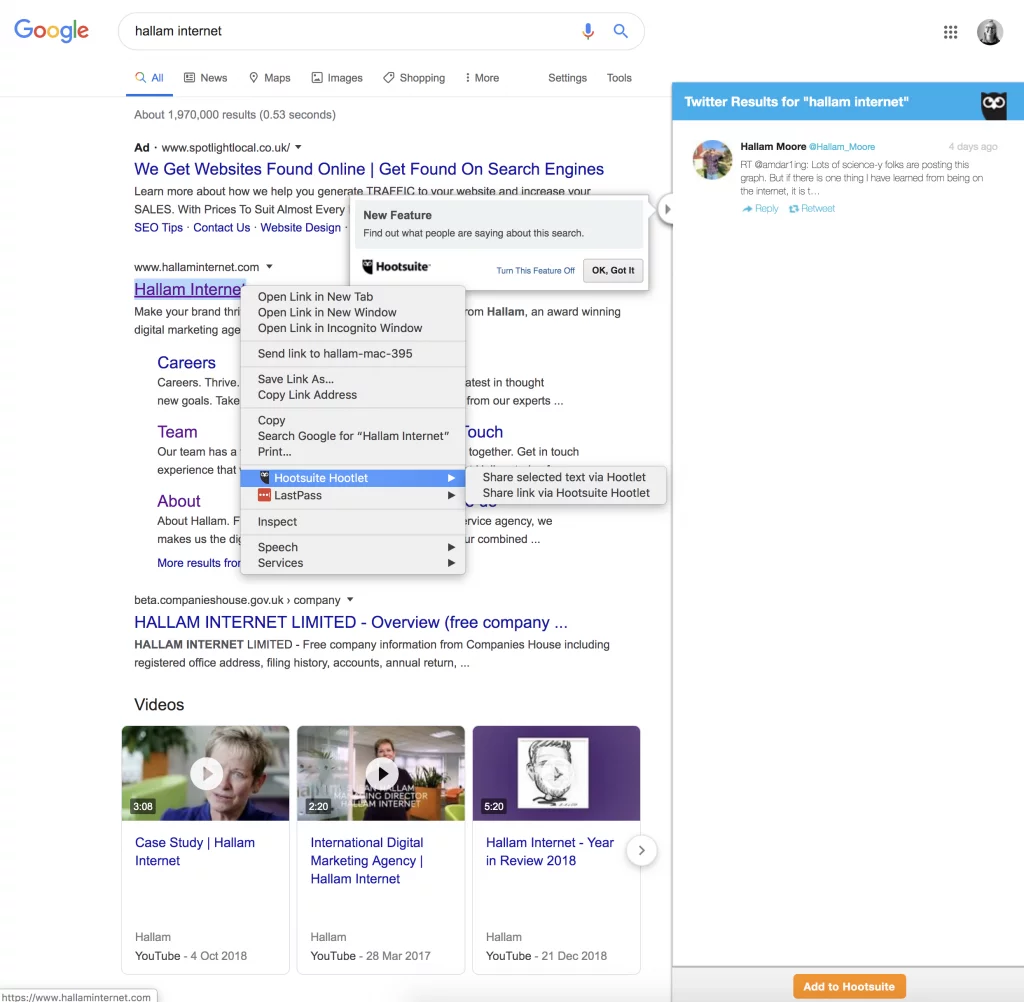1024x1002 pixels.
Task: Click the More results from hallaminternet link
Action: [199, 562]
